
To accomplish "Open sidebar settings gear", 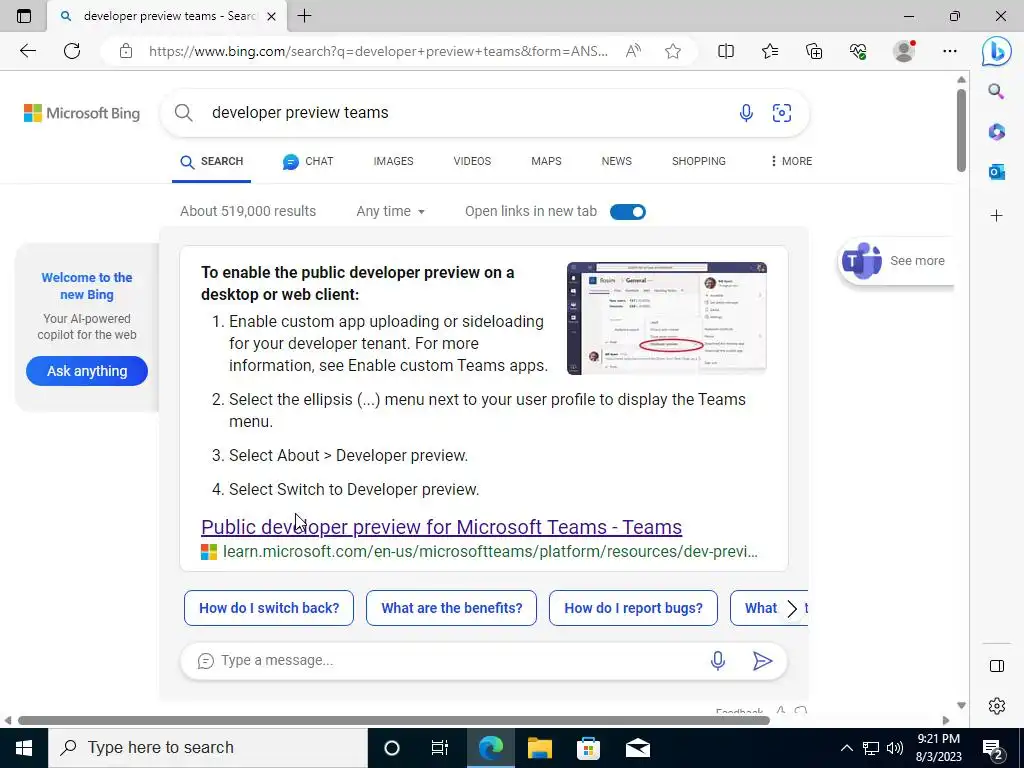I will (x=997, y=705).
